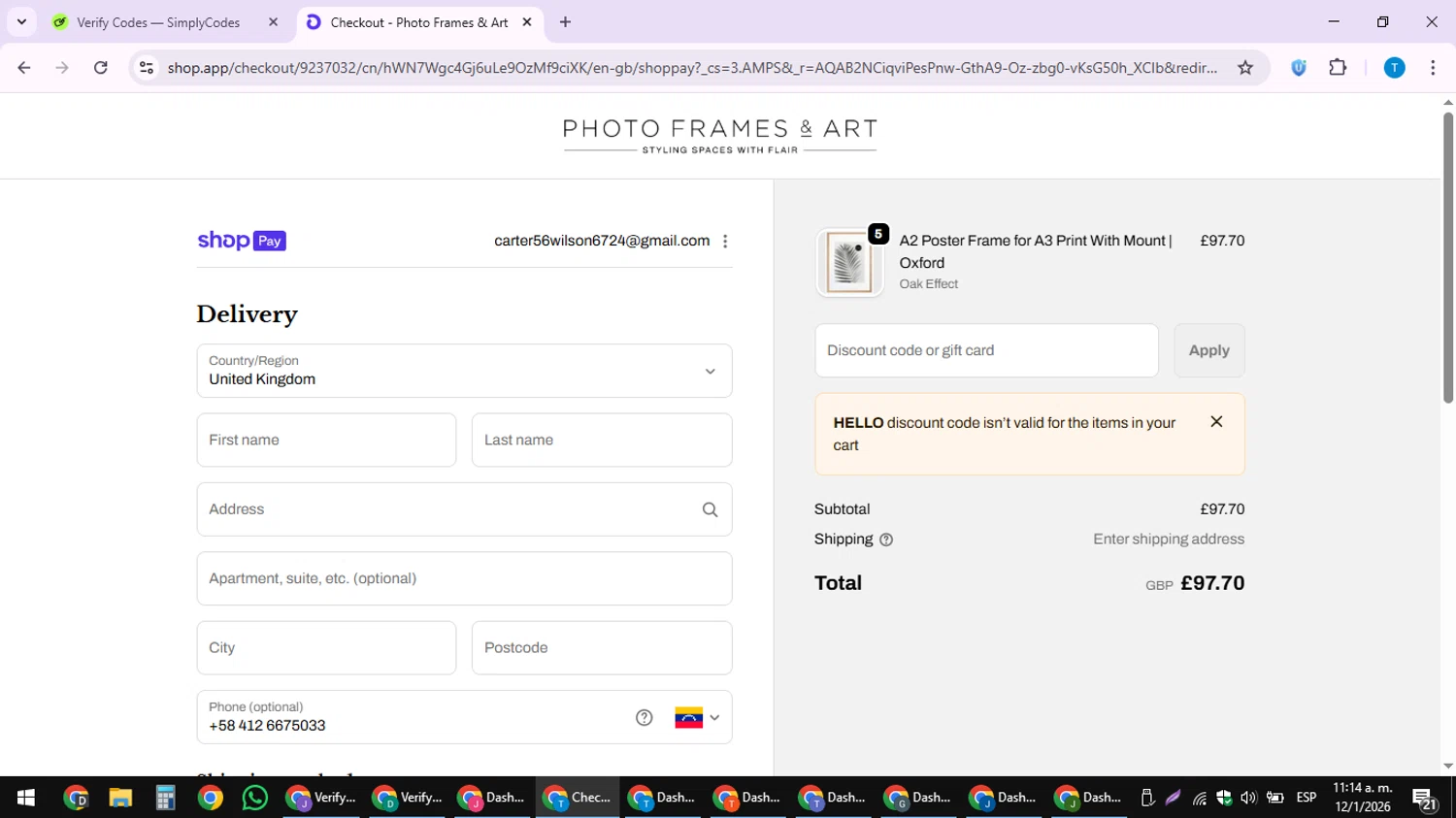Screen dimensions: 1456x818
Task: Open account options menu beside the email
Action: coord(725,242)
